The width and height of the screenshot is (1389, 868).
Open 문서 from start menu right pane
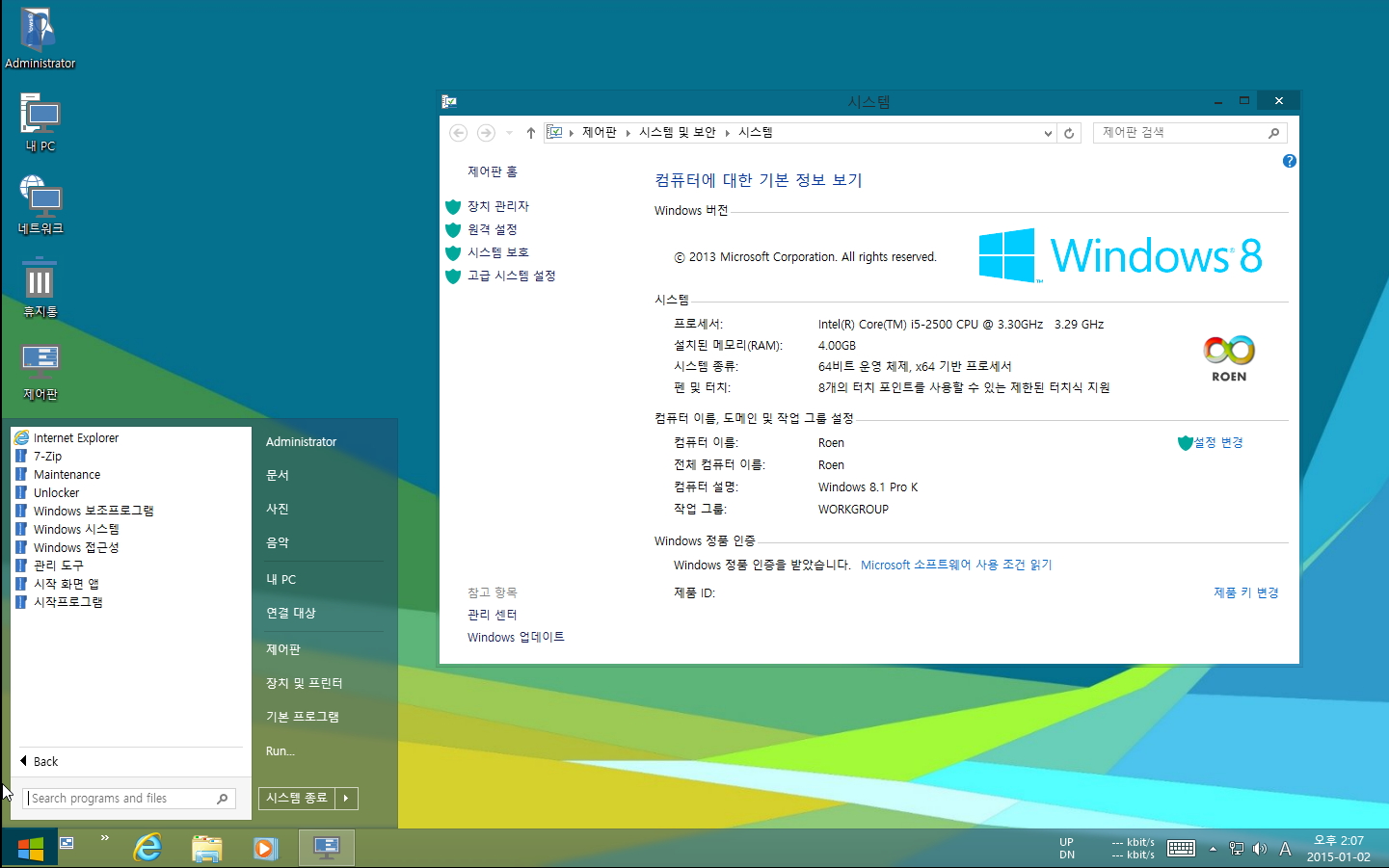point(278,476)
